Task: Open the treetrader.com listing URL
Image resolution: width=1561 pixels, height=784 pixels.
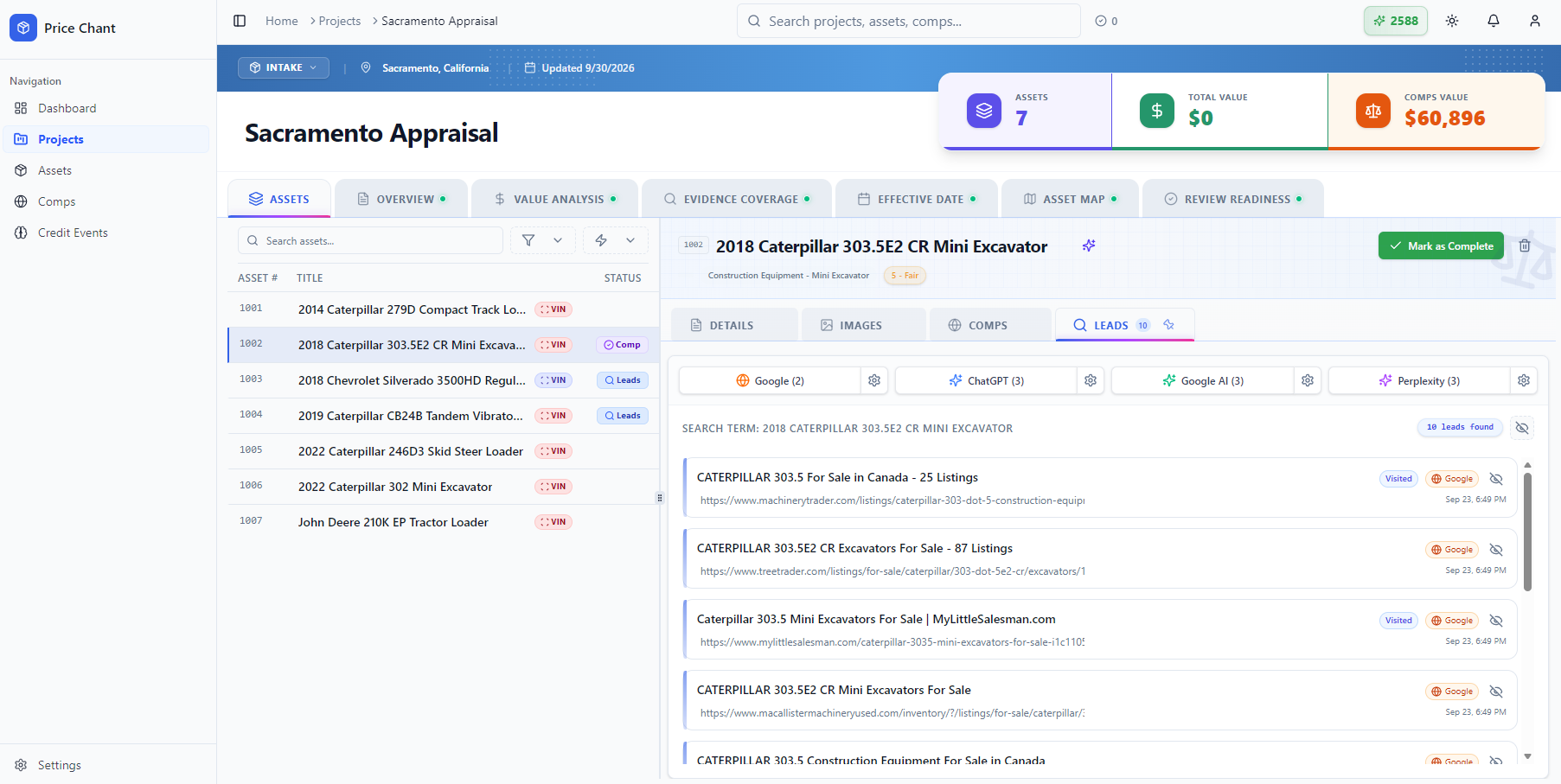Action: 892,571
